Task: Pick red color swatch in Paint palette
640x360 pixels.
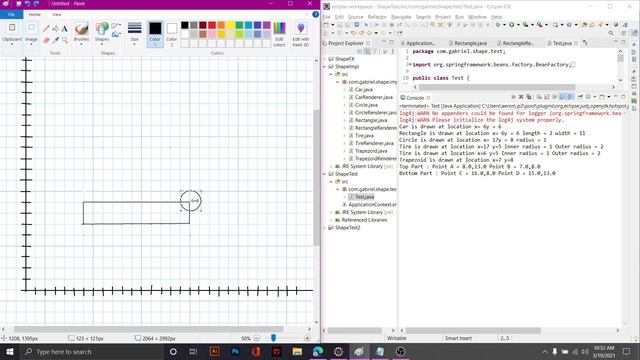Action: (212, 25)
